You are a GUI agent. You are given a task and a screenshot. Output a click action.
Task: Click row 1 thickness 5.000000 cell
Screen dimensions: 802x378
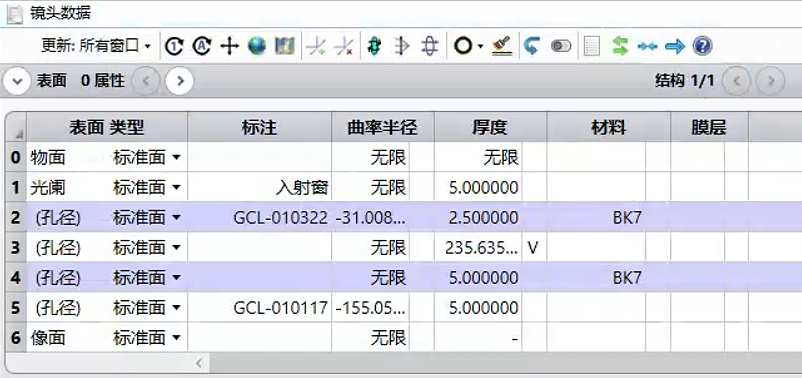478,188
